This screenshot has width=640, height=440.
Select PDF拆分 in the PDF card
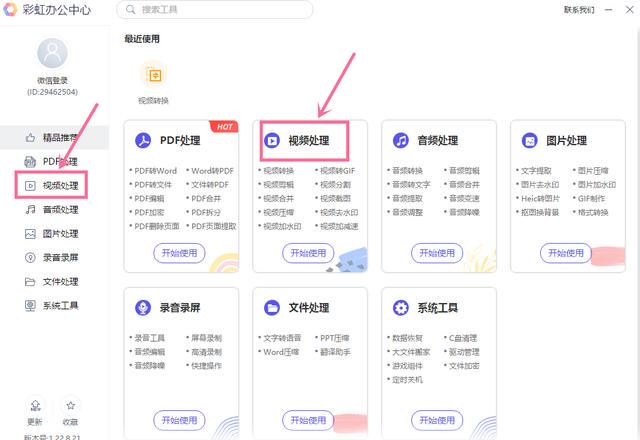click(206, 212)
